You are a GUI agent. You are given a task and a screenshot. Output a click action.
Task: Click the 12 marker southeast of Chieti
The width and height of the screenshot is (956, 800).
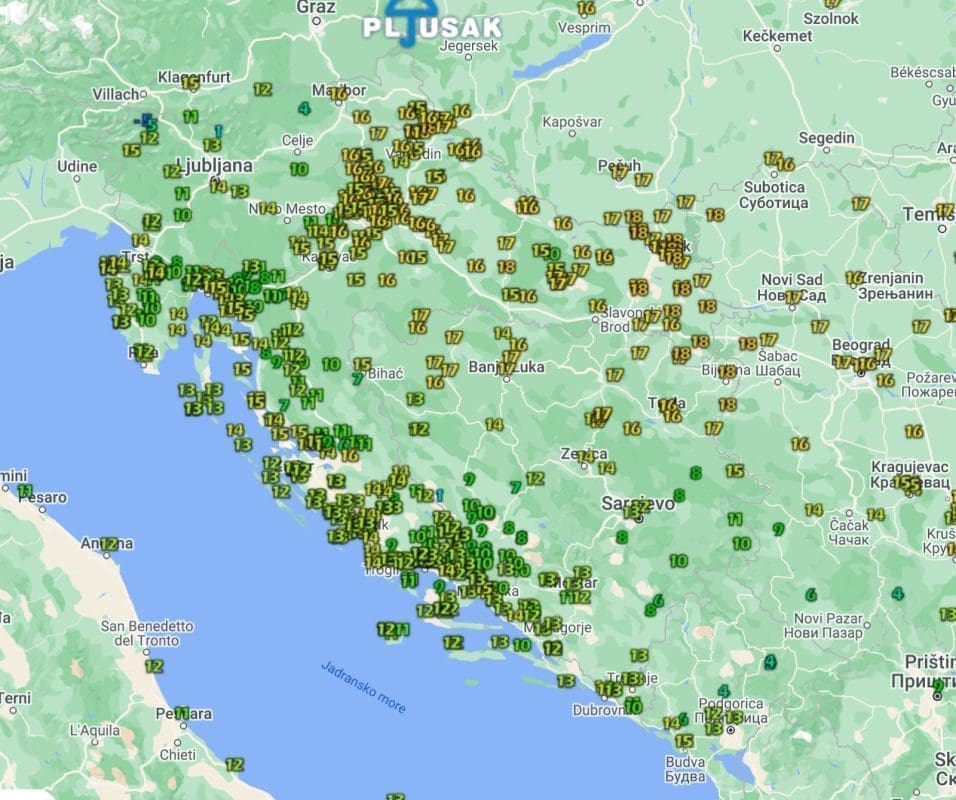click(x=234, y=764)
